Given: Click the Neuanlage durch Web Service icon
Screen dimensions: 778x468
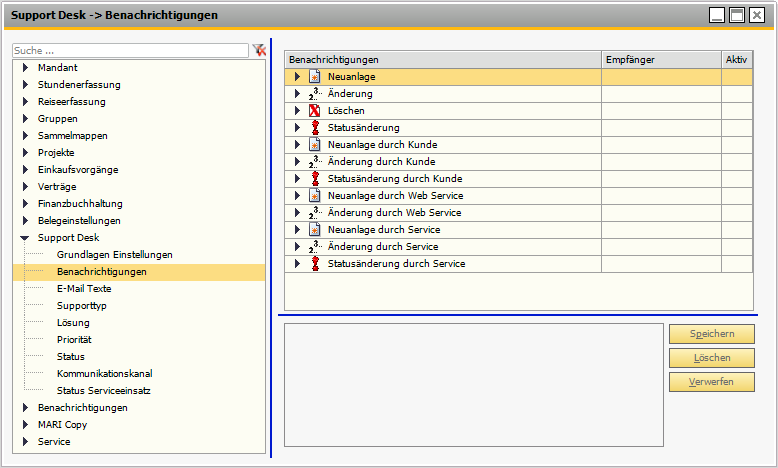Looking at the screenshot, I should [x=315, y=196].
